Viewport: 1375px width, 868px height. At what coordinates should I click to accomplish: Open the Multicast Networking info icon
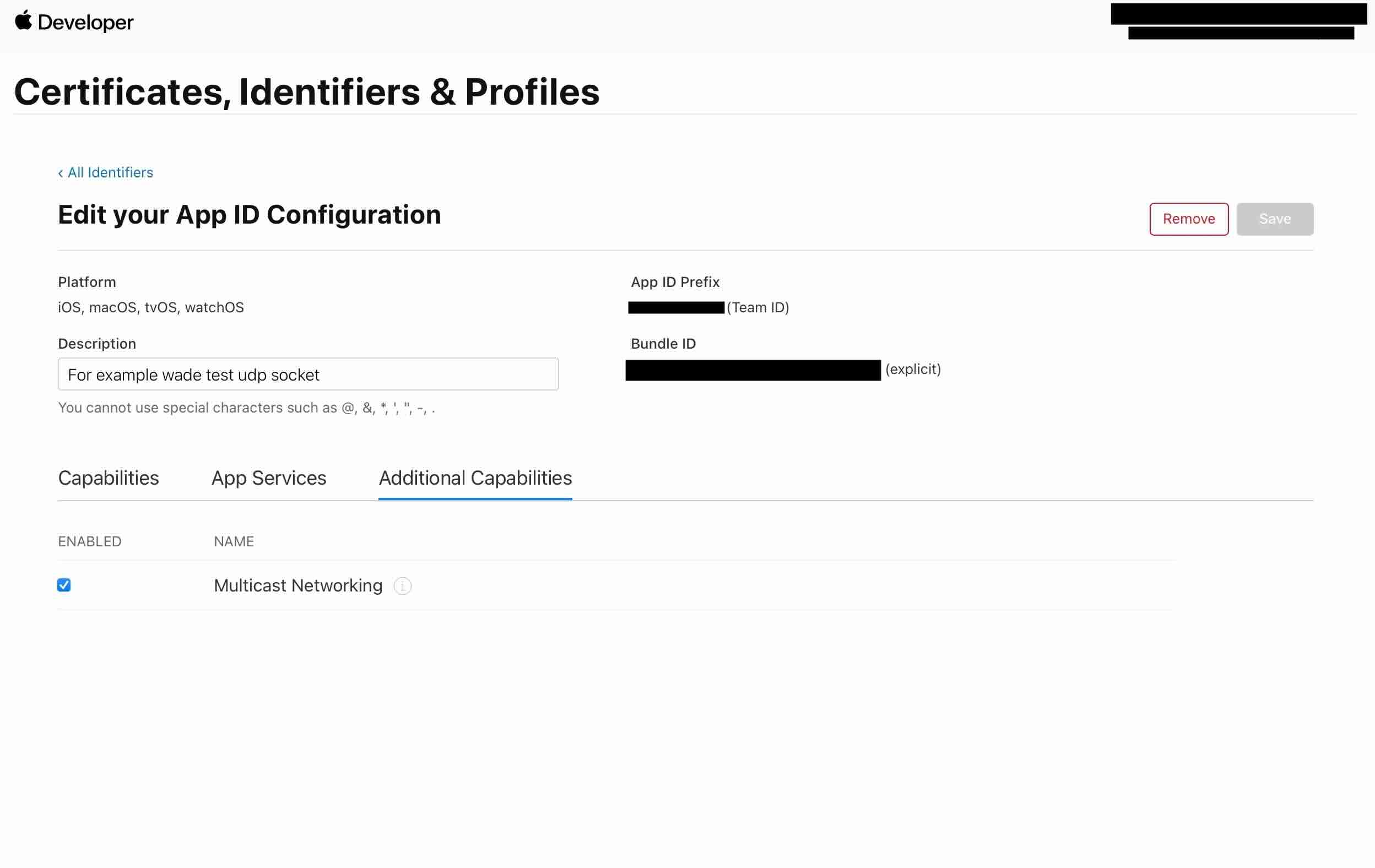(x=403, y=586)
